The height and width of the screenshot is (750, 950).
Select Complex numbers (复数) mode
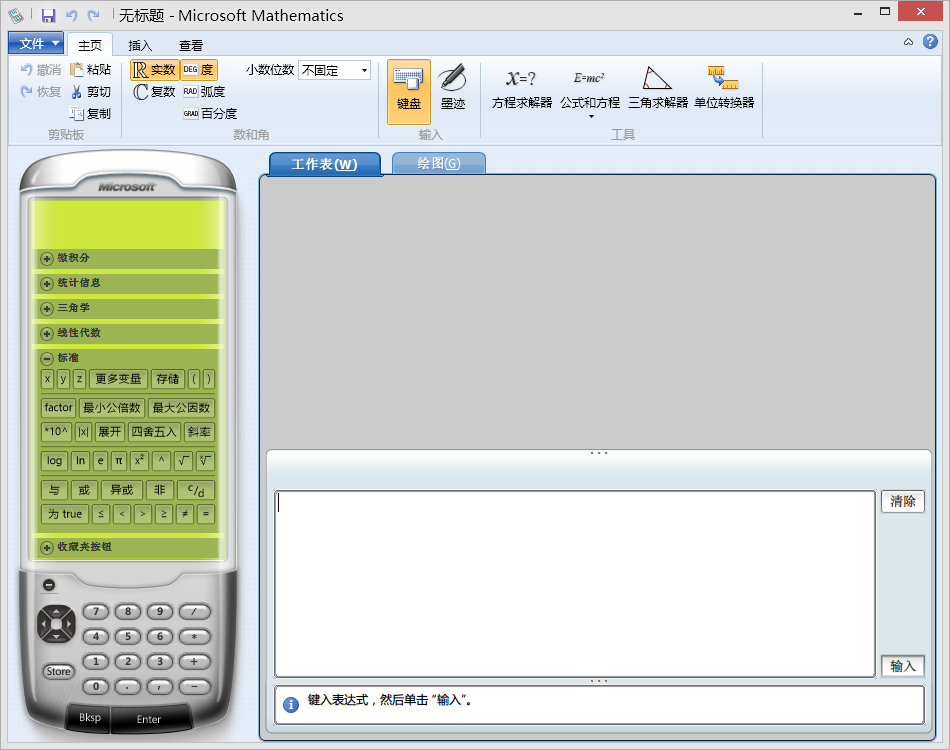(x=155, y=92)
